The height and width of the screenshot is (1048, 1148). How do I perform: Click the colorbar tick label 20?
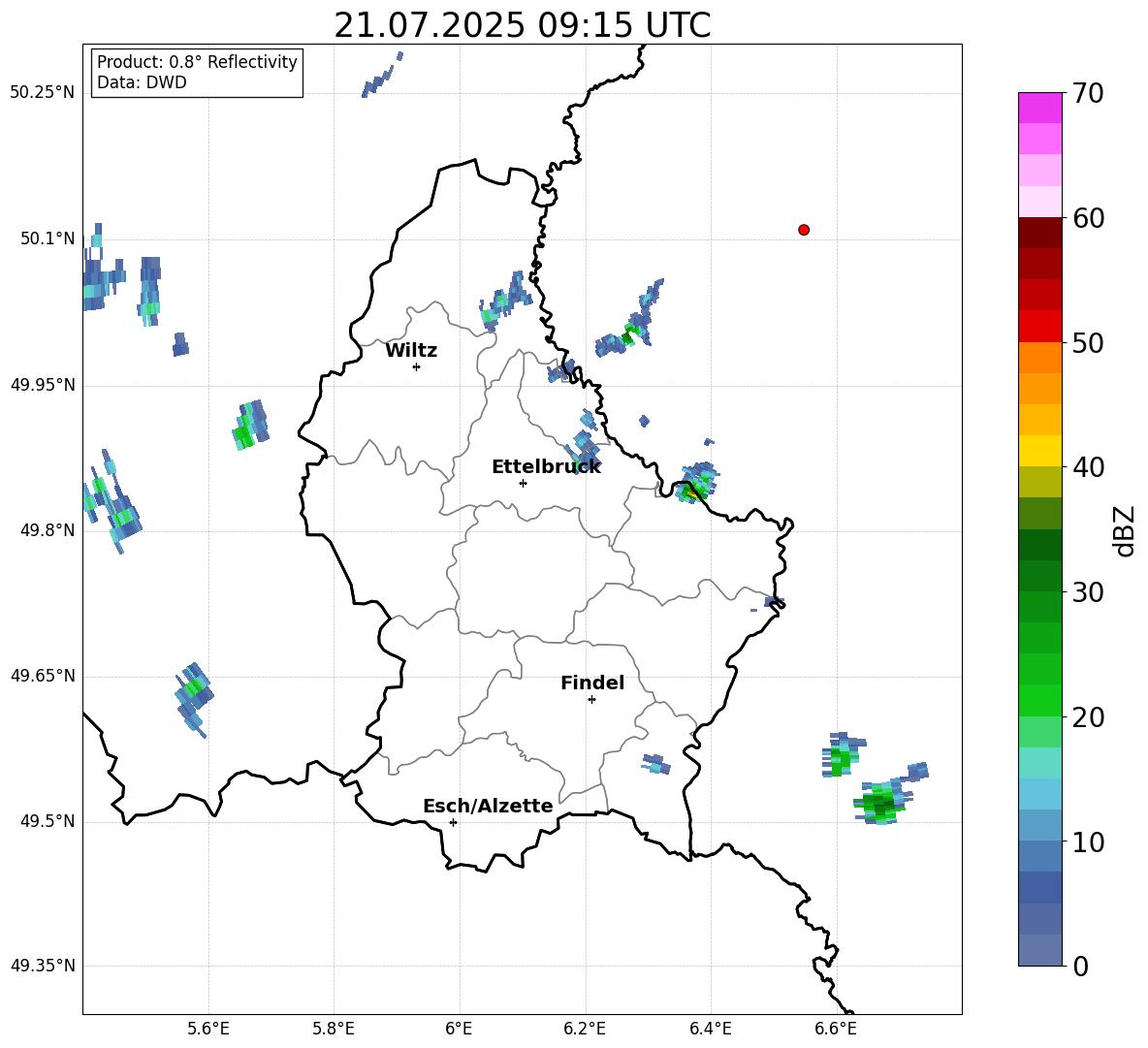tap(1088, 716)
